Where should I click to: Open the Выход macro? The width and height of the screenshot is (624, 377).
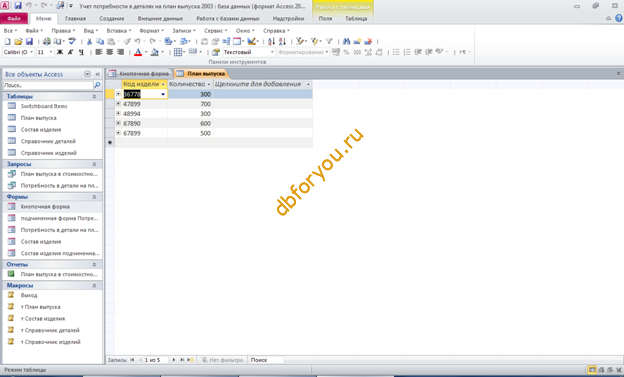(x=29, y=295)
